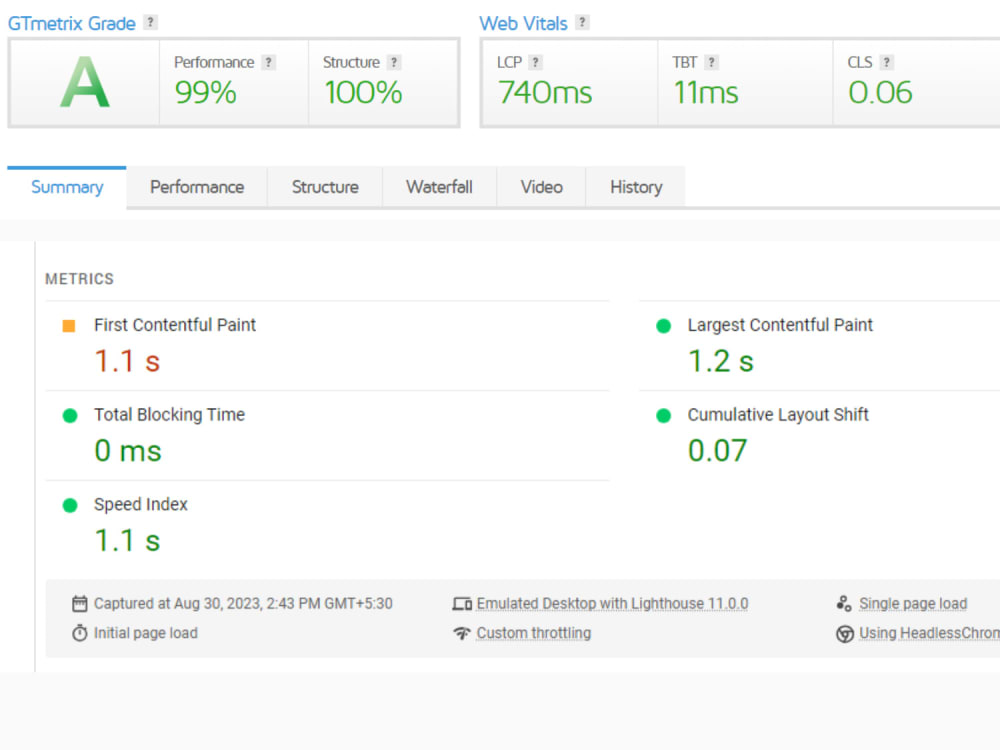The width and height of the screenshot is (1000, 750).
Task: Click the stopwatch icon beside Initial page load
Action: coord(80,633)
